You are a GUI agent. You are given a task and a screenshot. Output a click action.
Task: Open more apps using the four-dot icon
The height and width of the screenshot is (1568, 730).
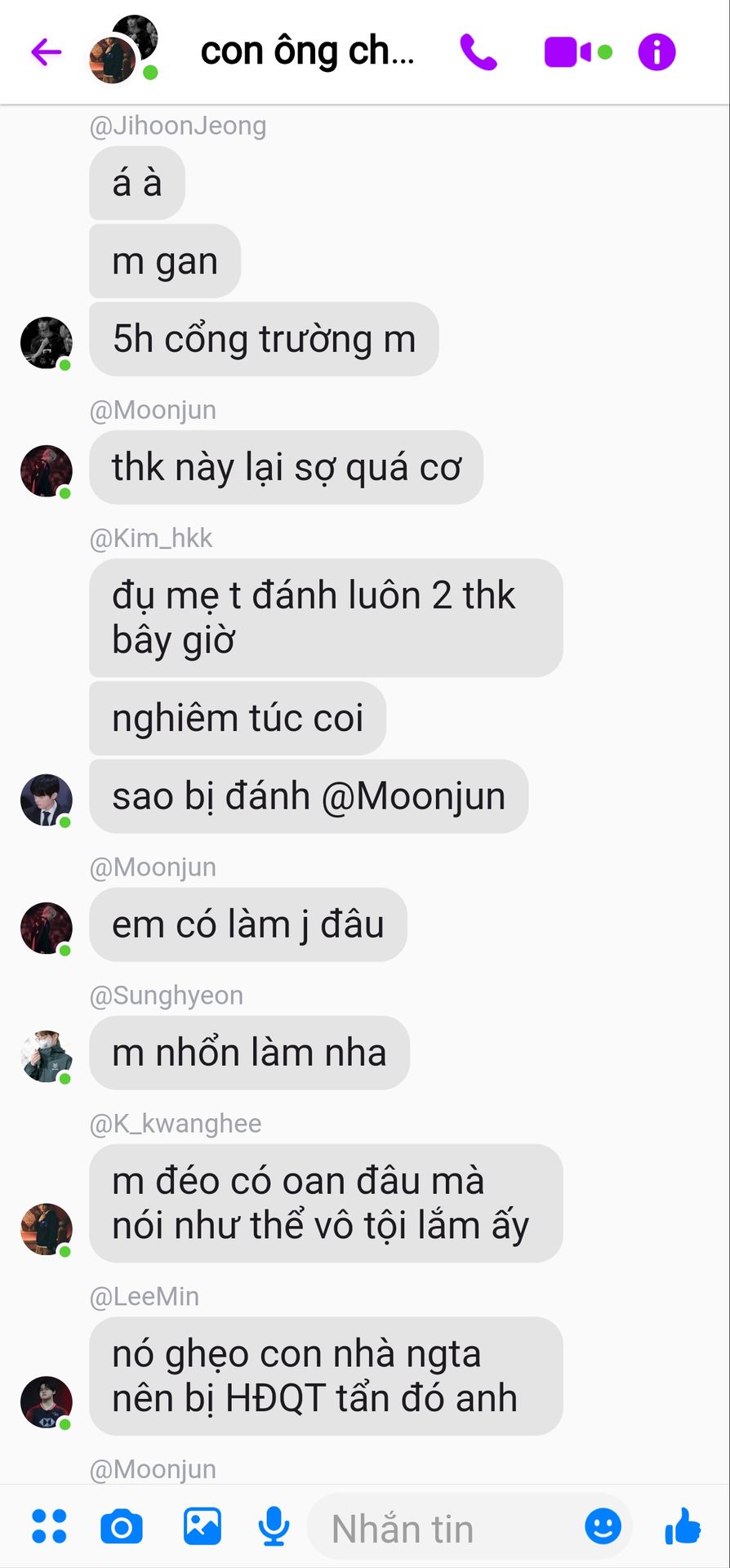point(49,1526)
